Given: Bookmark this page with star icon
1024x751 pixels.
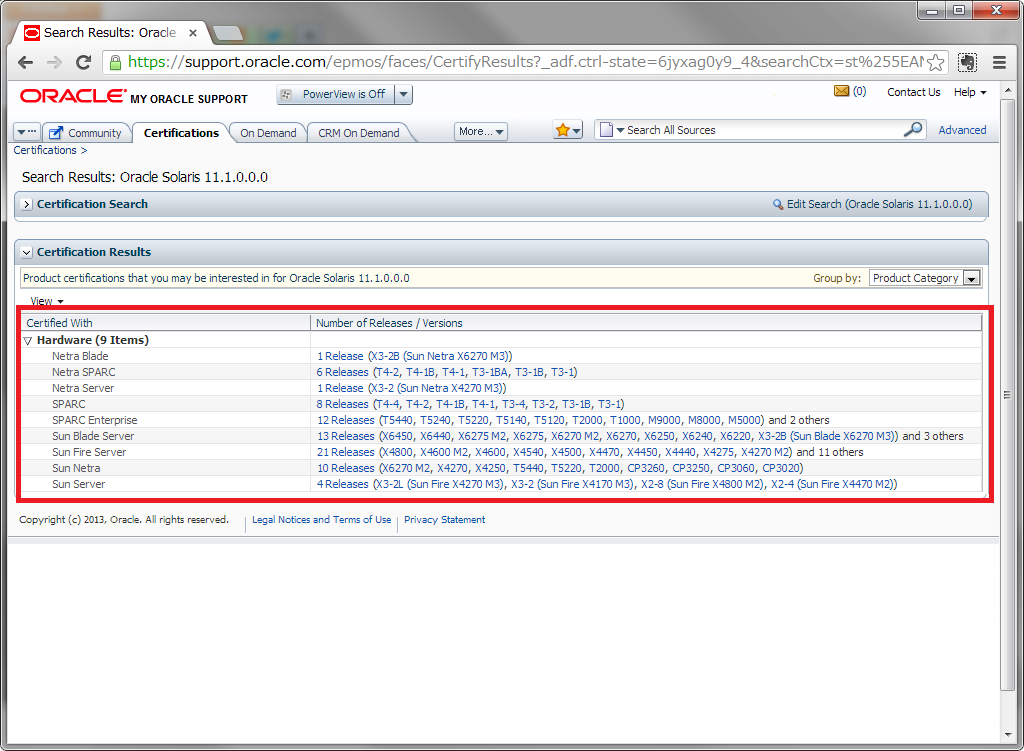Looking at the screenshot, I should 935,63.
